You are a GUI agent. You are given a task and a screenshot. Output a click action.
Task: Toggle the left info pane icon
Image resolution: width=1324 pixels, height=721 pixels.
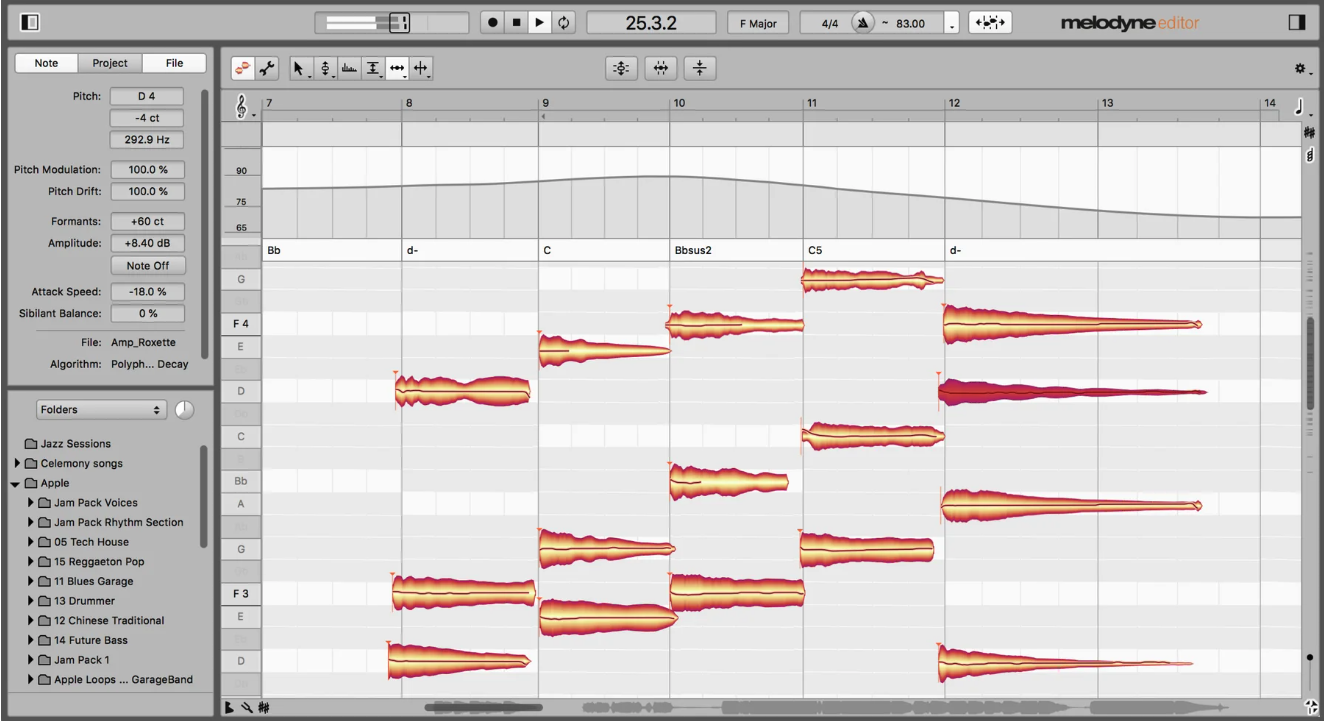29,22
